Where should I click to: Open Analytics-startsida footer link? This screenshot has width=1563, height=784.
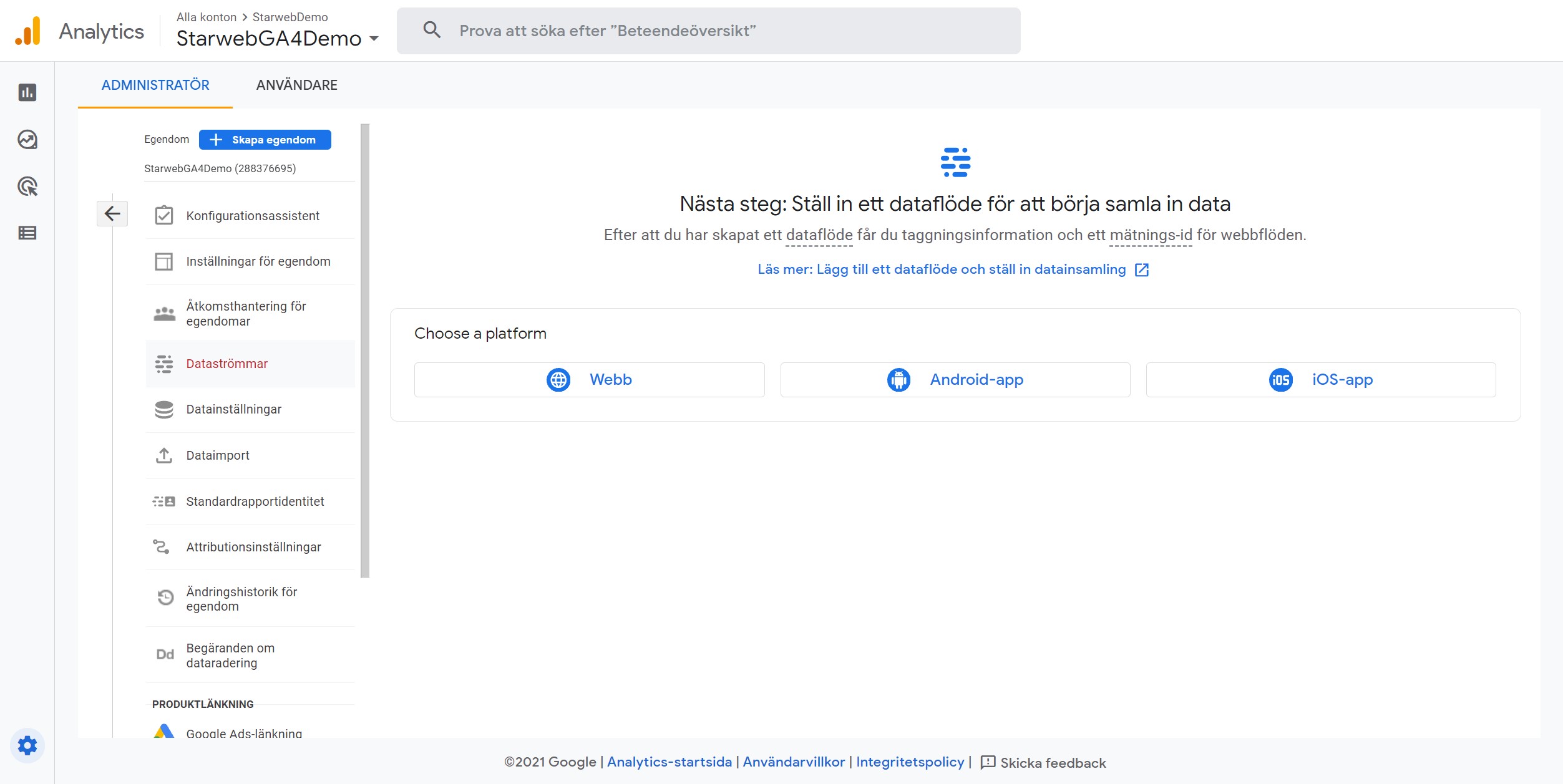coord(670,762)
